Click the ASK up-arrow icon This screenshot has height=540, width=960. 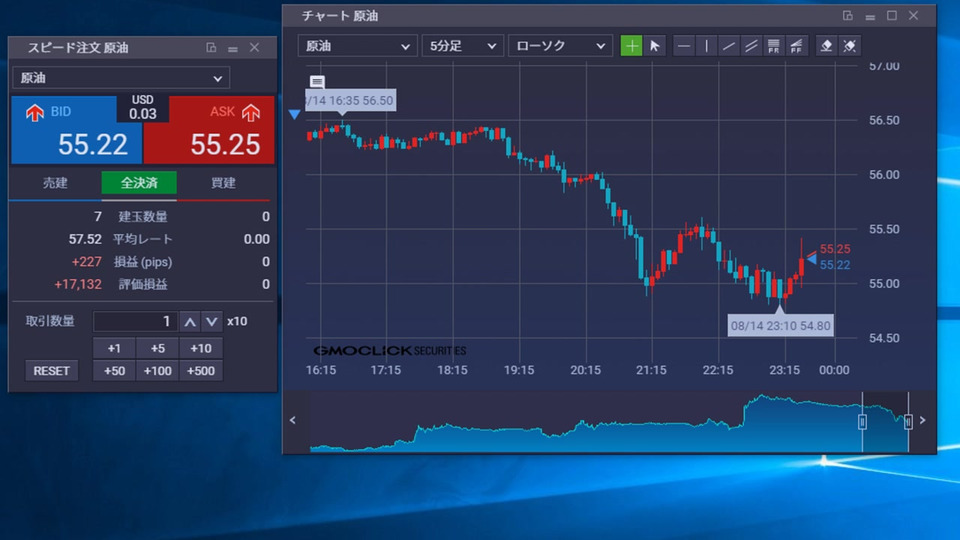[251, 112]
